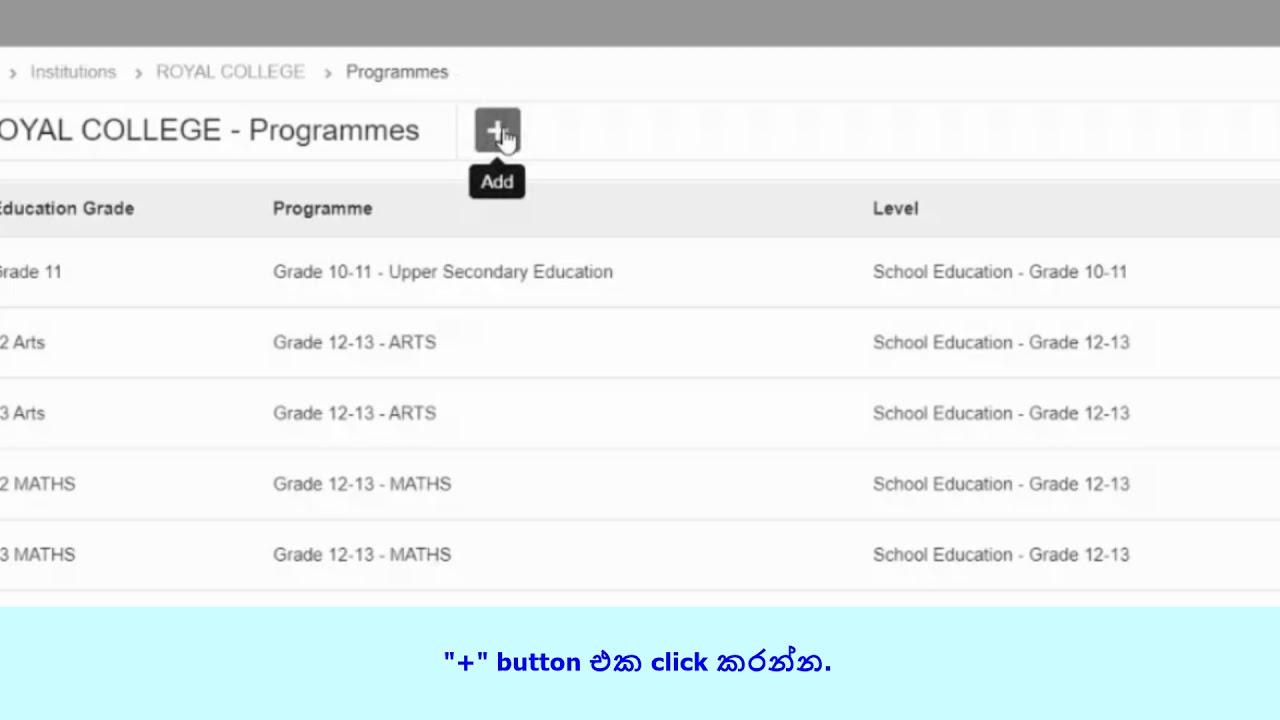
Task: Click the Level column header
Action: tap(895, 208)
